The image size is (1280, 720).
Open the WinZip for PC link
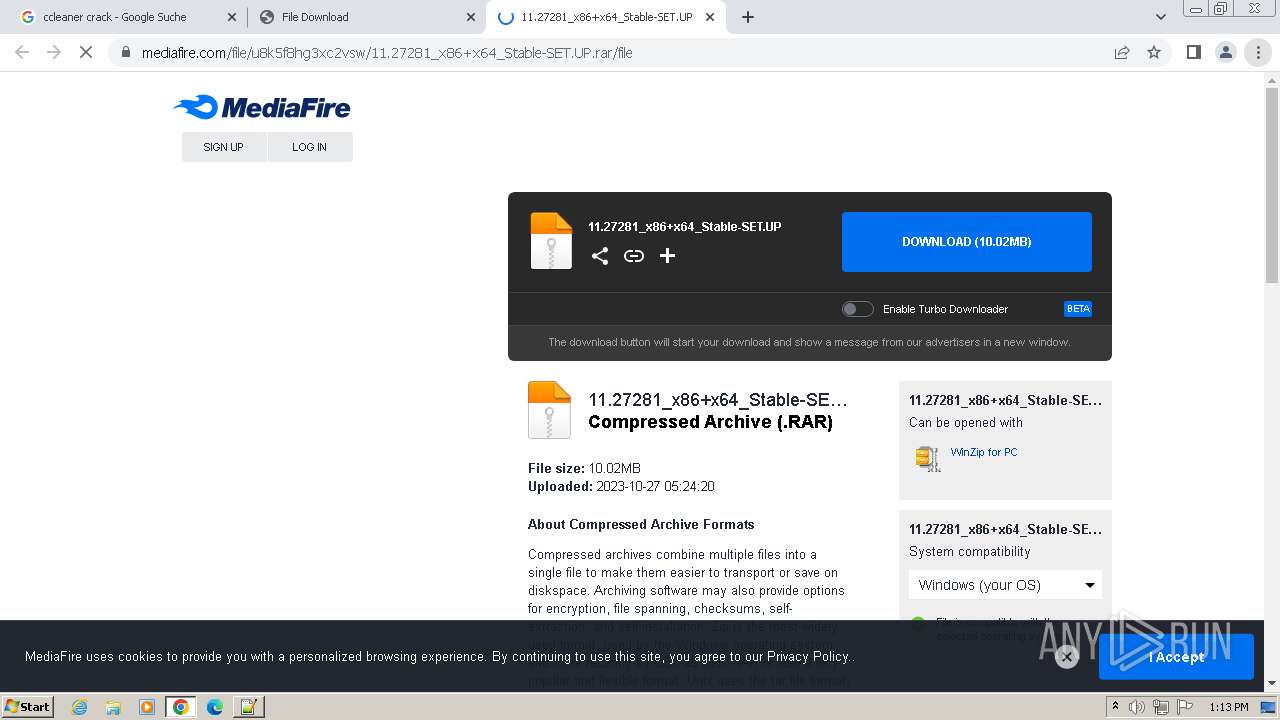tap(984, 452)
